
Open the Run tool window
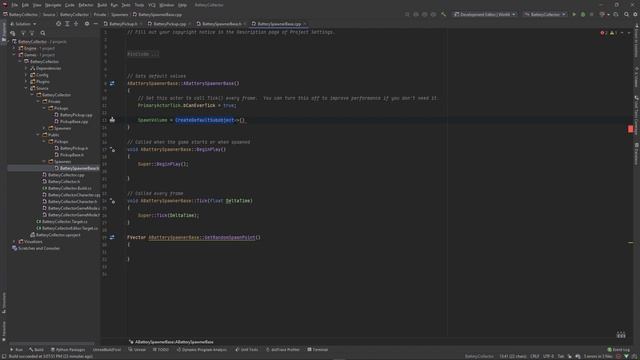coord(17,350)
